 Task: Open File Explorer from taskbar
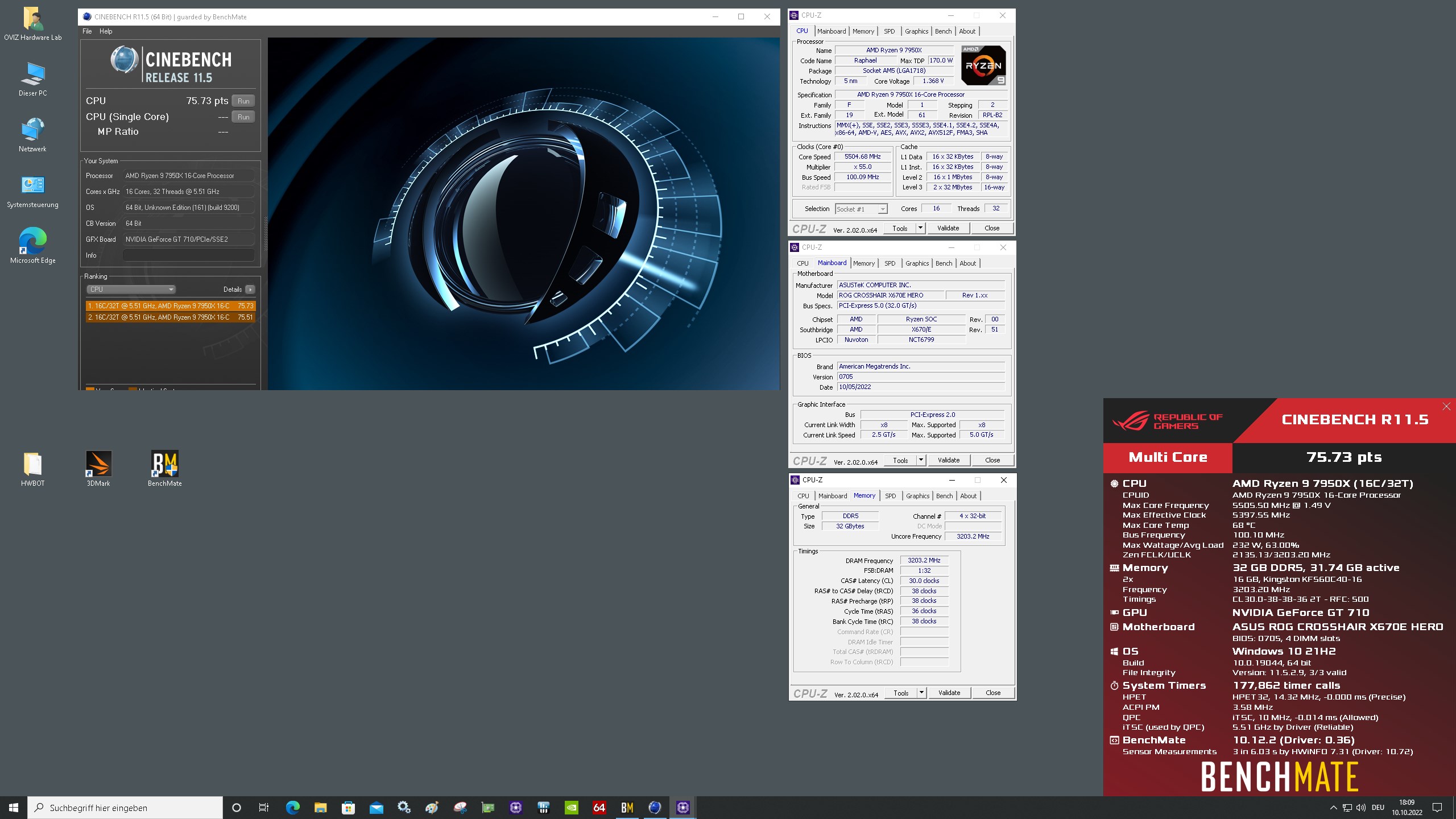(320, 808)
